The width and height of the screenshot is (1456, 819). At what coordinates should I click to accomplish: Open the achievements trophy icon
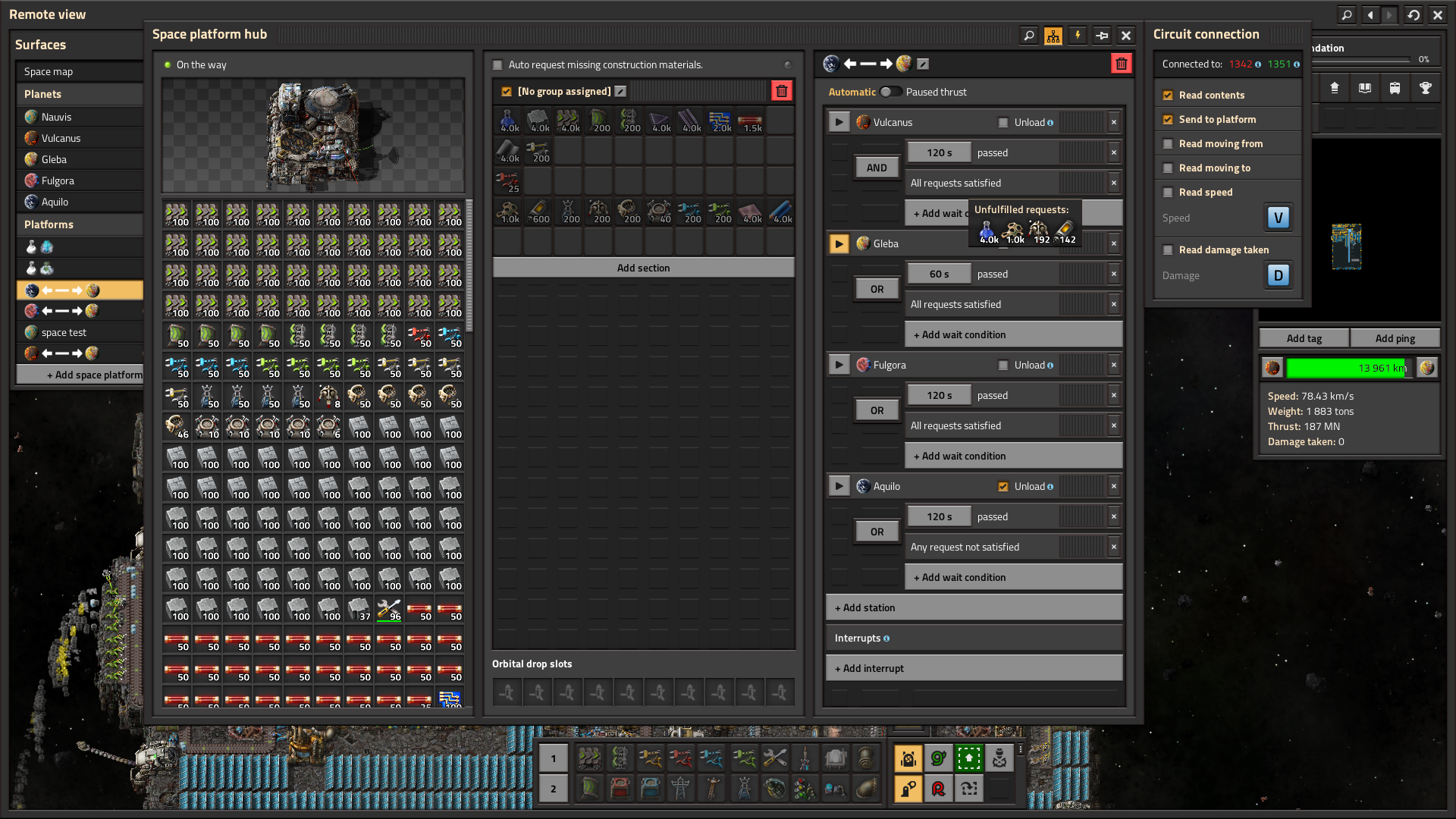(1426, 89)
